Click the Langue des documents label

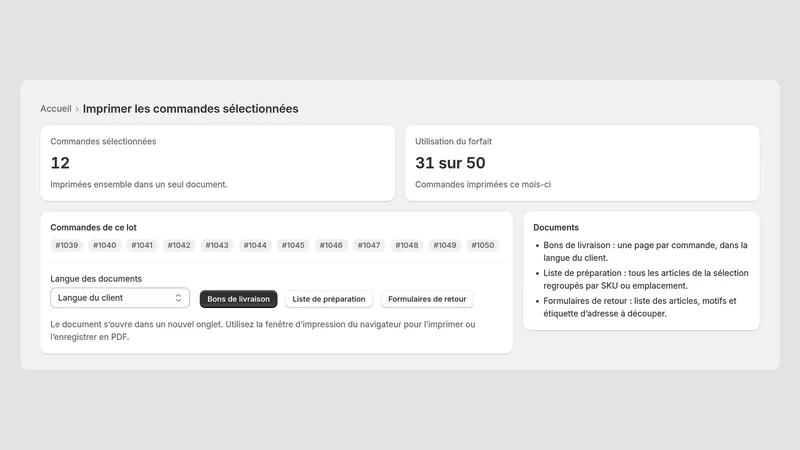tap(96, 279)
